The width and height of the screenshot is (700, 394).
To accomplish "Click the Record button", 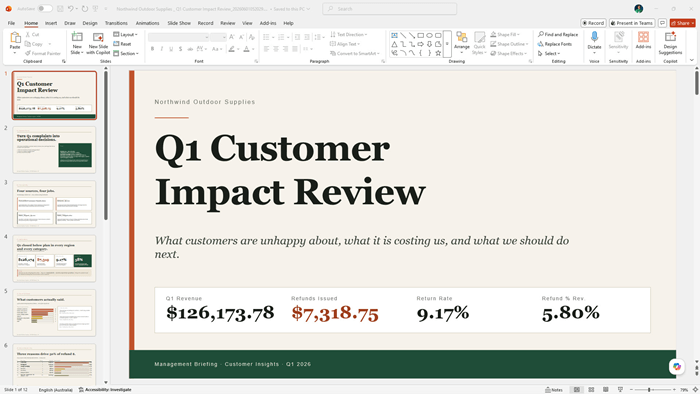I will (x=593, y=23).
